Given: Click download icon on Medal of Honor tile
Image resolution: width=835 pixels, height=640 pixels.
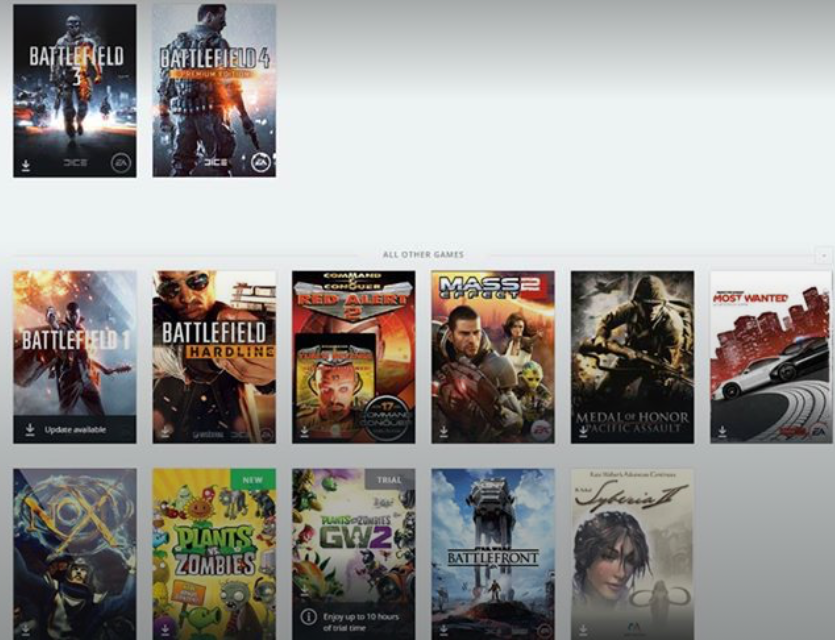Looking at the screenshot, I should pyautogui.click(x=583, y=433).
